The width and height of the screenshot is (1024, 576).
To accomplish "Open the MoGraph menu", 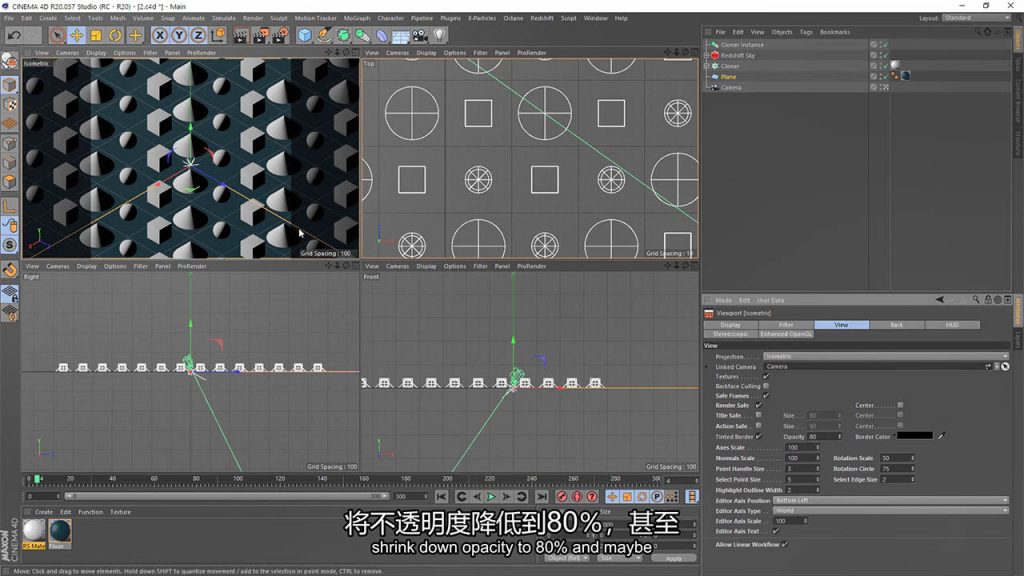I will [357, 18].
